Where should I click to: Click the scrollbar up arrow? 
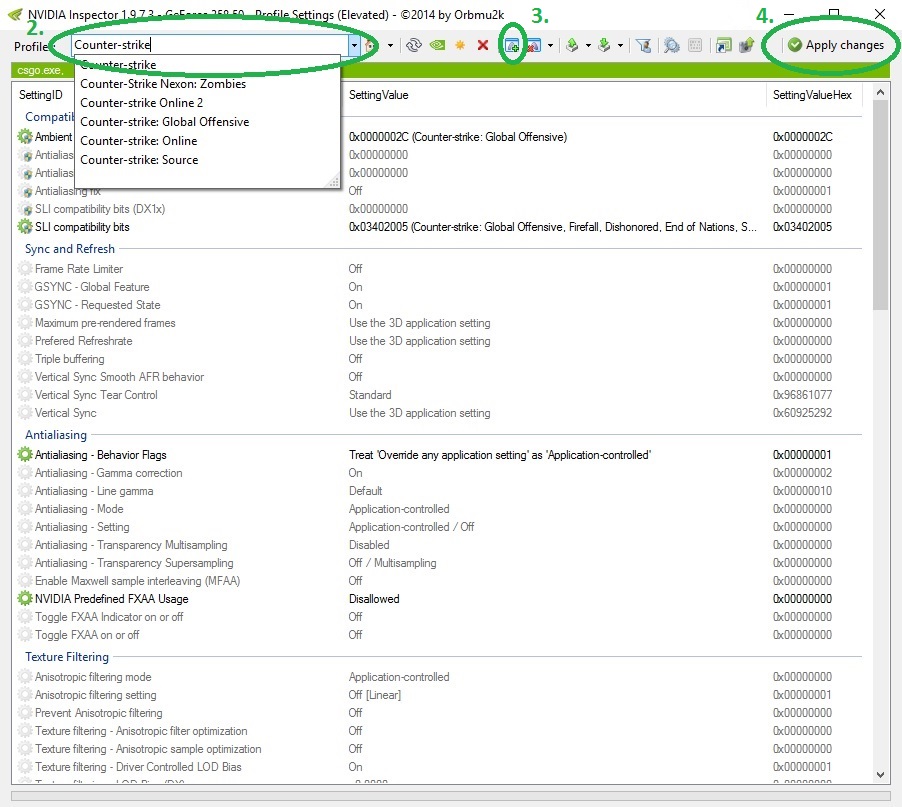tap(880, 92)
